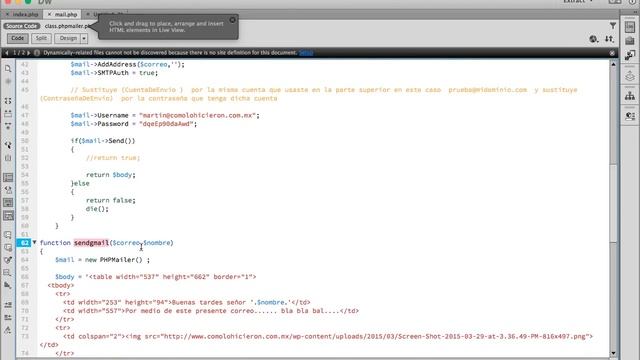The width and height of the screenshot is (640, 360).
Task: Click the Format Source Code icon
Action: coord(8,330)
